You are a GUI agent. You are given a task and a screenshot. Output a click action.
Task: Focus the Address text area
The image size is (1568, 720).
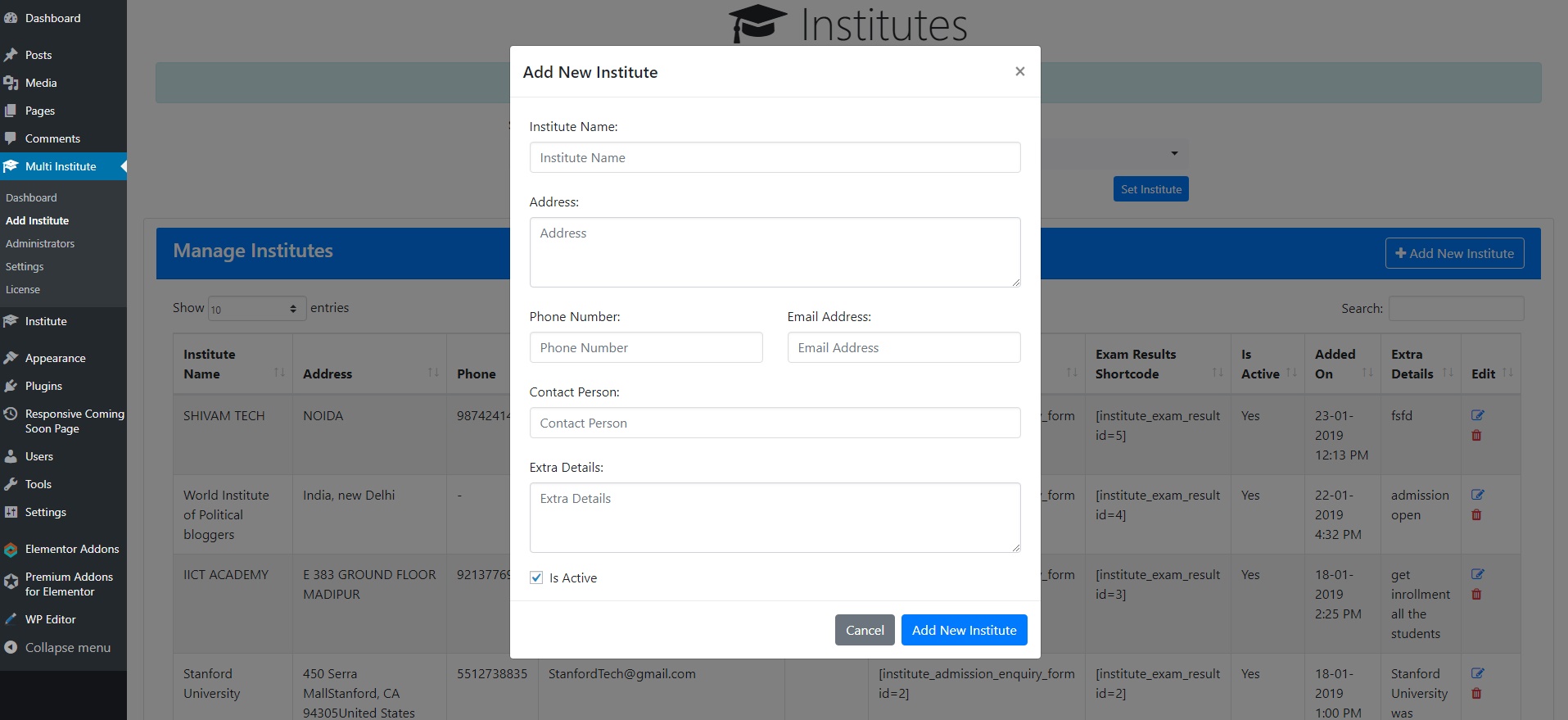pos(775,252)
